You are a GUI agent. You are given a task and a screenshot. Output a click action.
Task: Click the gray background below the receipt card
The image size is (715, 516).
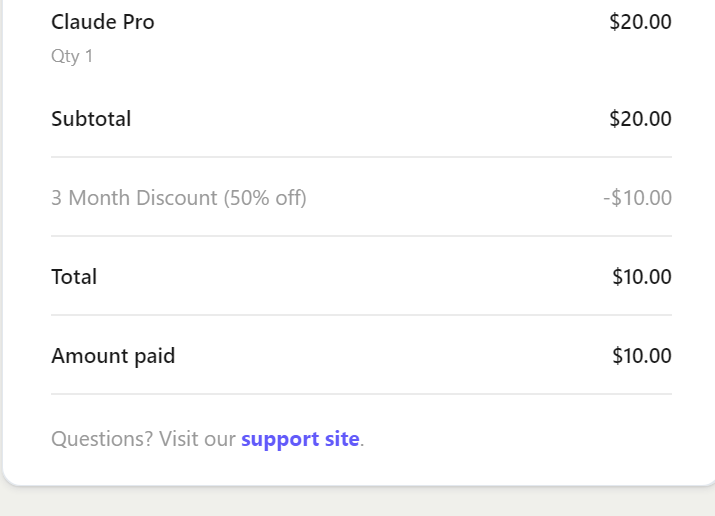[358, 502]
